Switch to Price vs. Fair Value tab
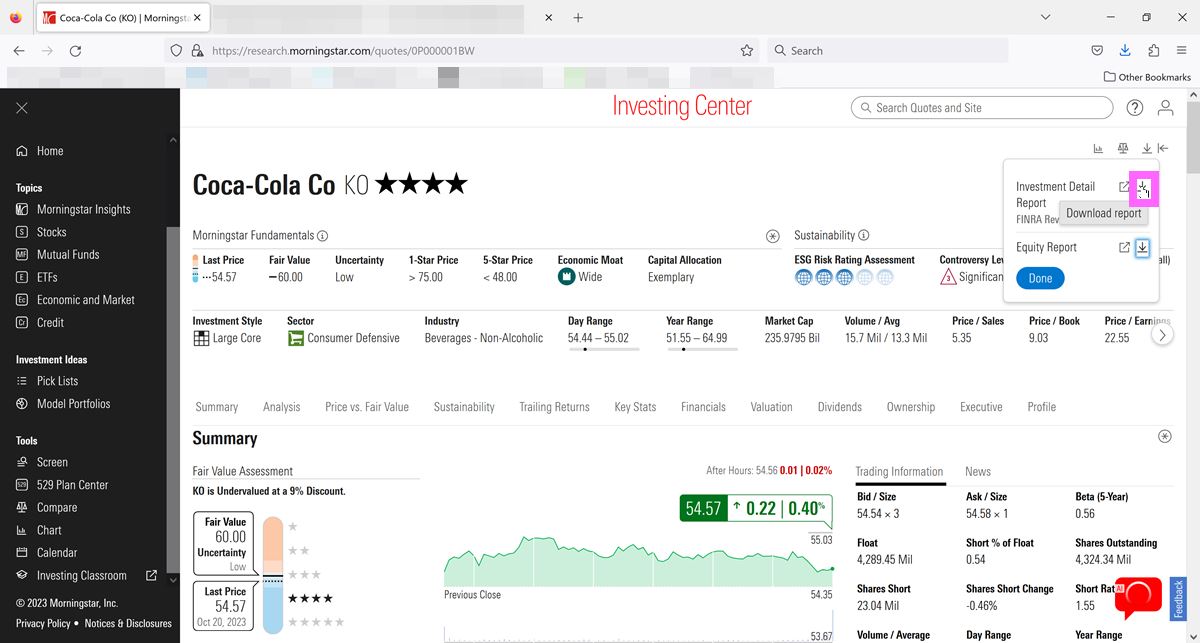The width and height of the screenshot is (1200, 643). coord(367,407)
